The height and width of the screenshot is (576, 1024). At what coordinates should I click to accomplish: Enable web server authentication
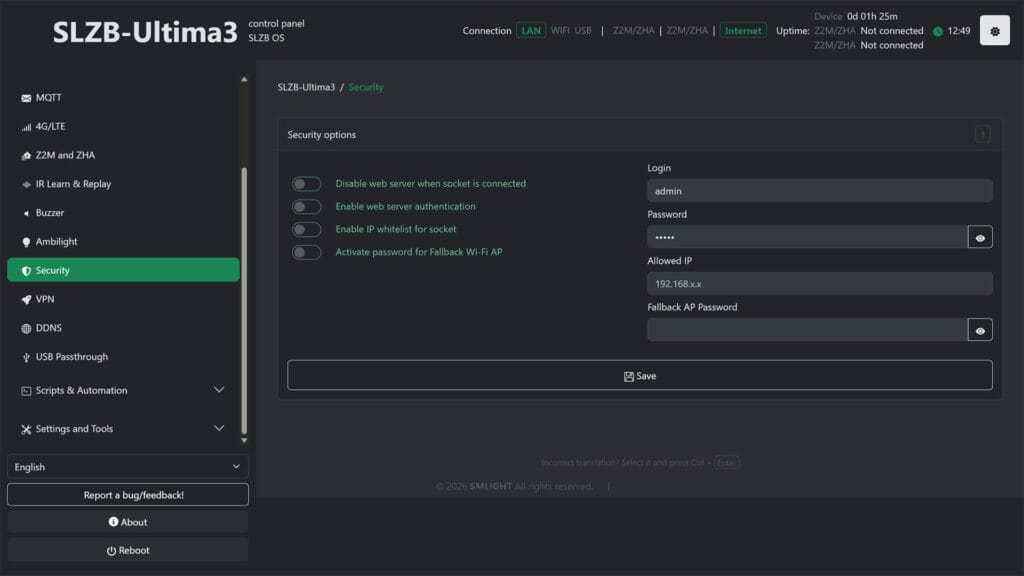click(307, 206)
